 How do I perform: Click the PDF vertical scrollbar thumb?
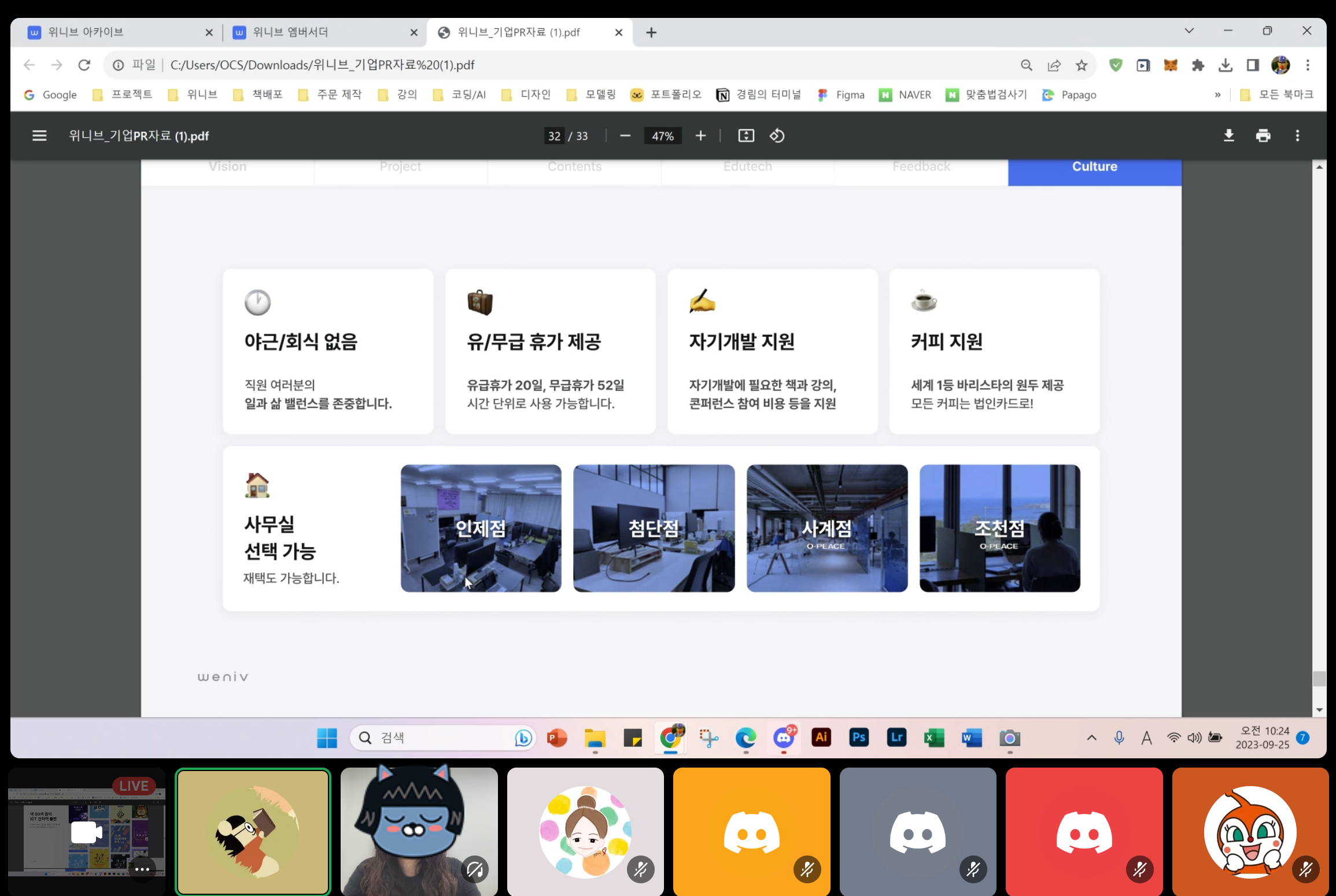click(x=1319, y=679)
